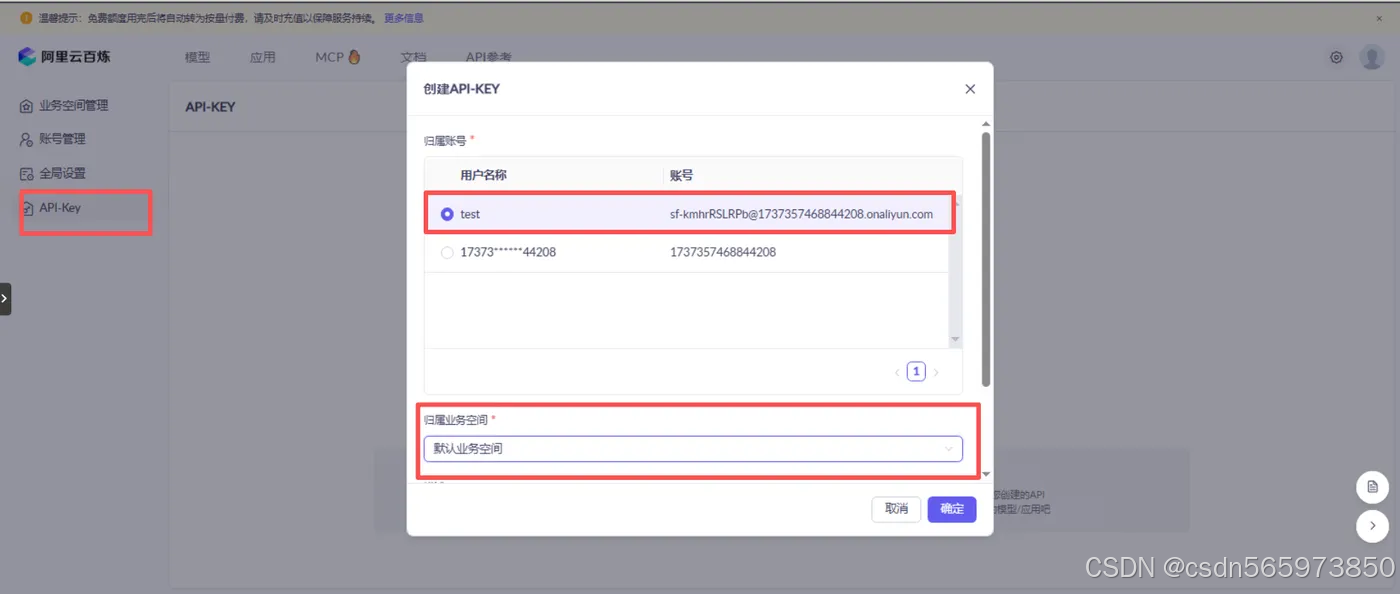Click the sf-kmhrRSLRPb account email cell
The width and height of the screenshot is (1400, 594).
(801, 214)
